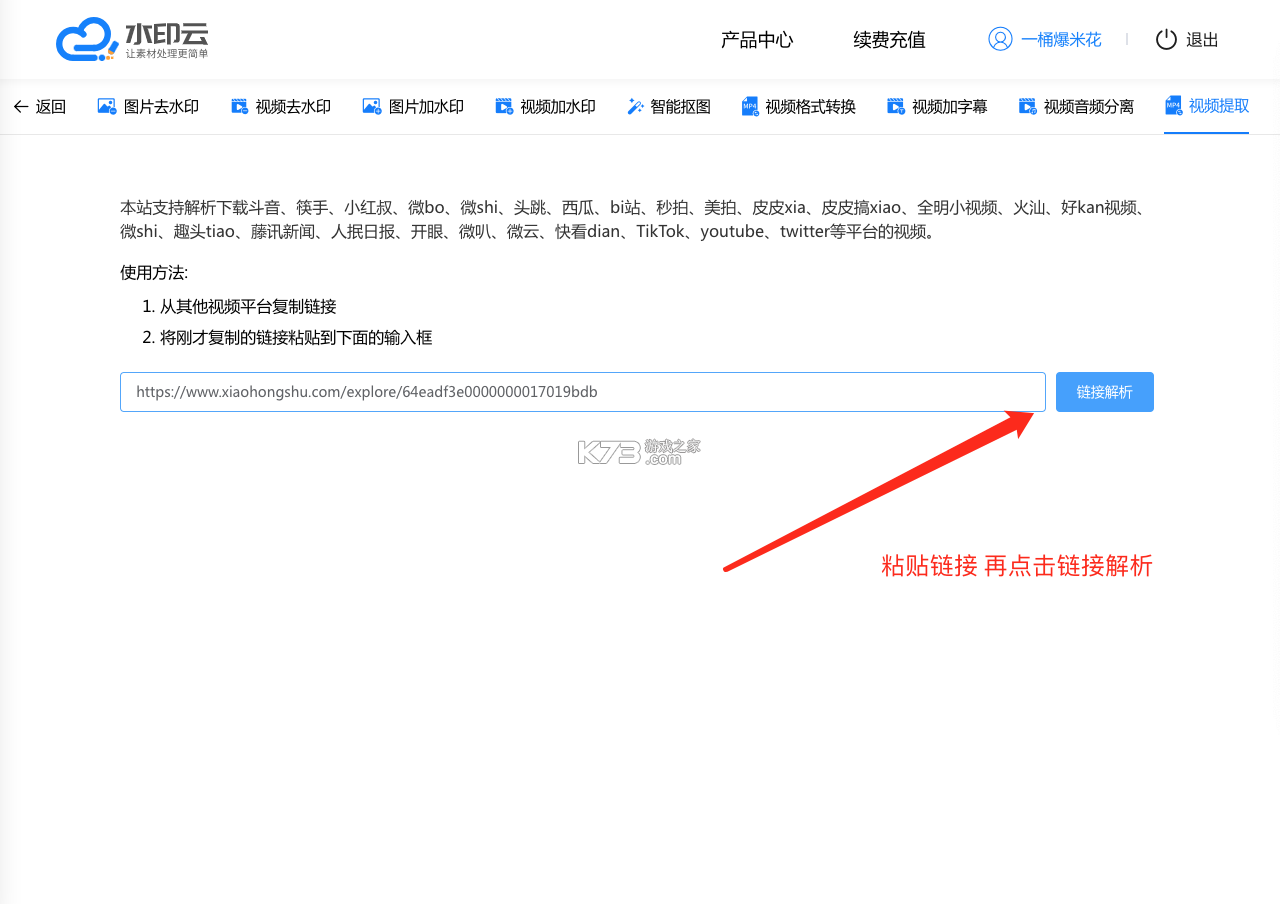Click the 视频加字幕 icon
Viewport: 1280px width, 904px height.
click(x=896, y=106)
